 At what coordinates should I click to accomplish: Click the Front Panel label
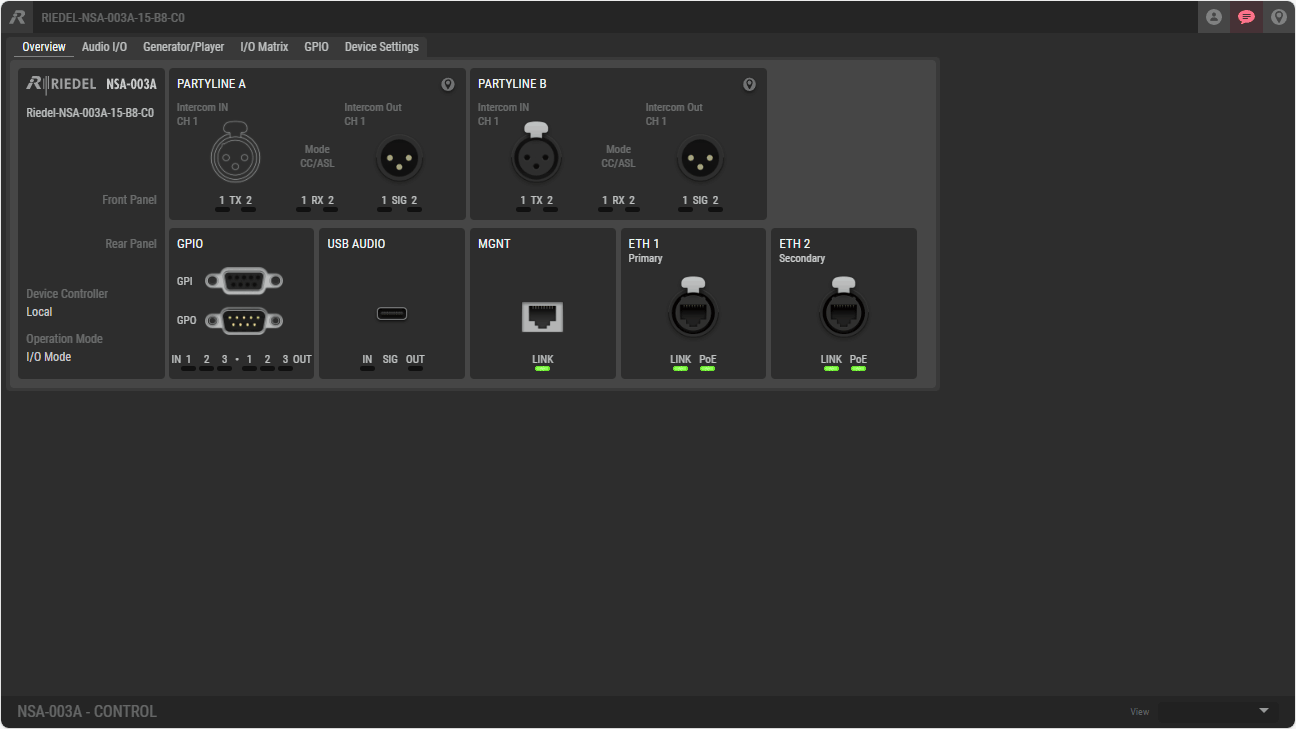[x=129, y=200]
